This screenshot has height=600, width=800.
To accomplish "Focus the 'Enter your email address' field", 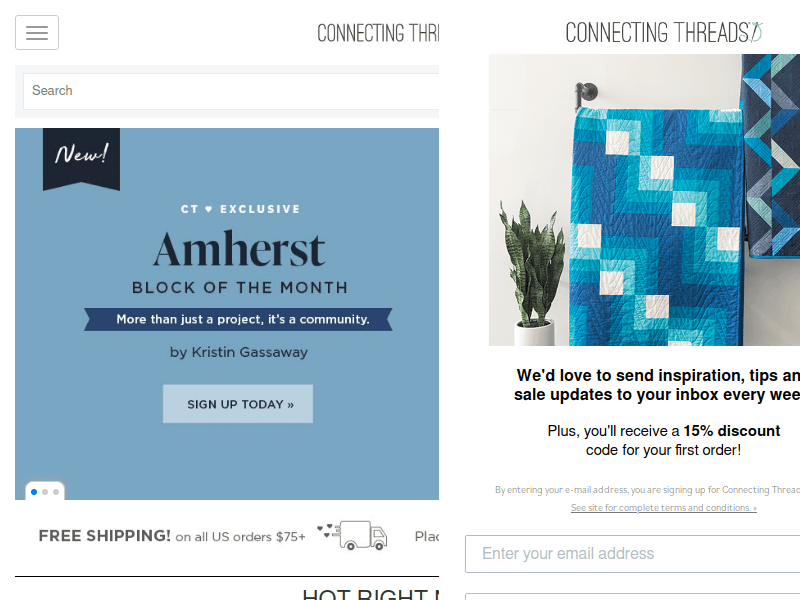I will (x=632, y=554).
